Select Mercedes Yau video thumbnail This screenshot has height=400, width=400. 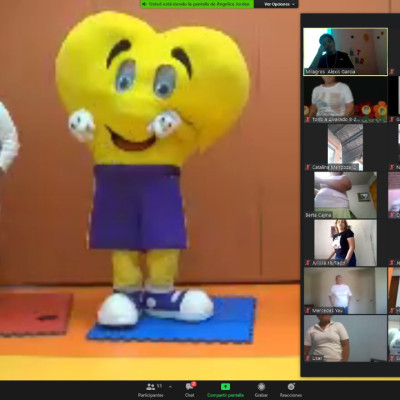pos(345,291)
